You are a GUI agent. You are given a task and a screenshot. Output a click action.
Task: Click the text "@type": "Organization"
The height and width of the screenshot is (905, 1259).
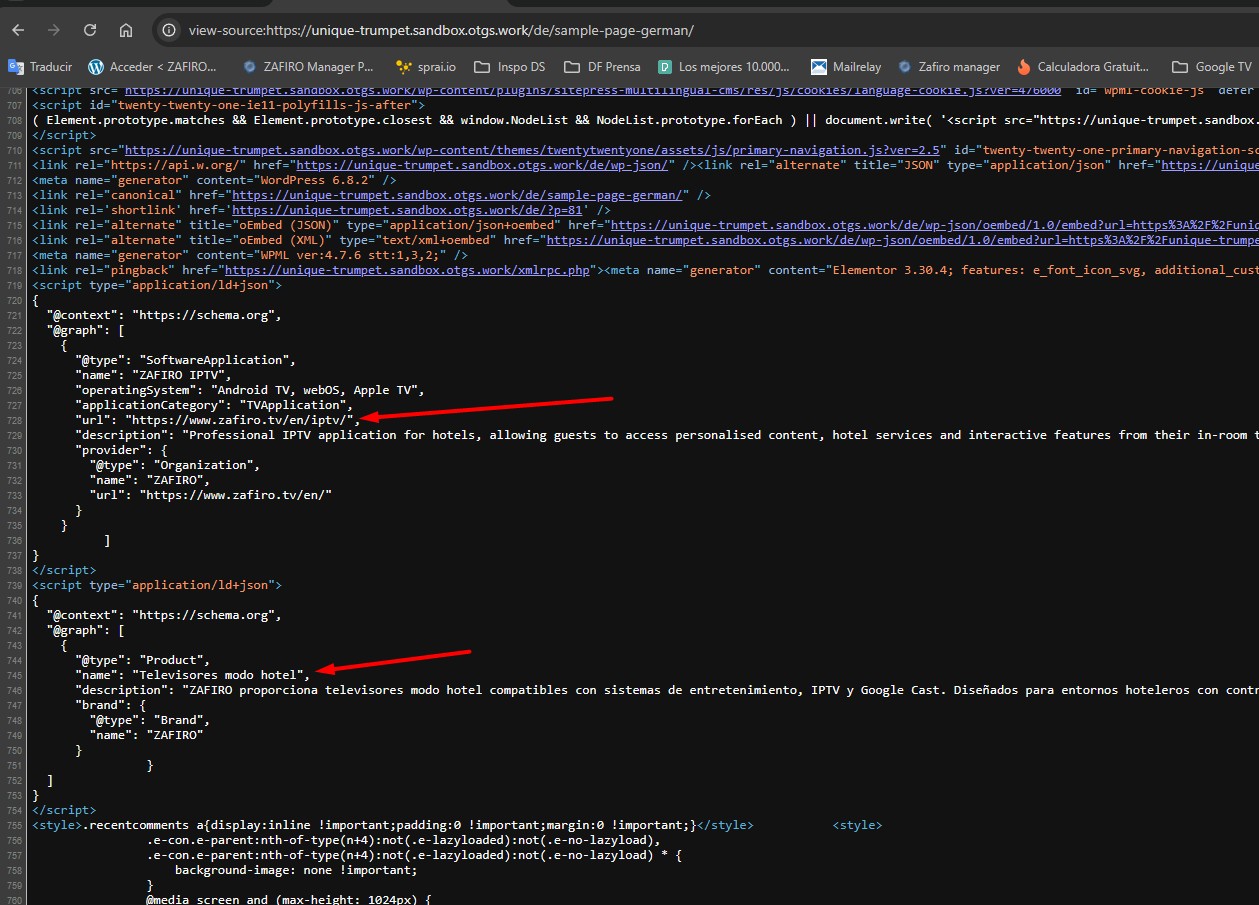pos(174,465)
